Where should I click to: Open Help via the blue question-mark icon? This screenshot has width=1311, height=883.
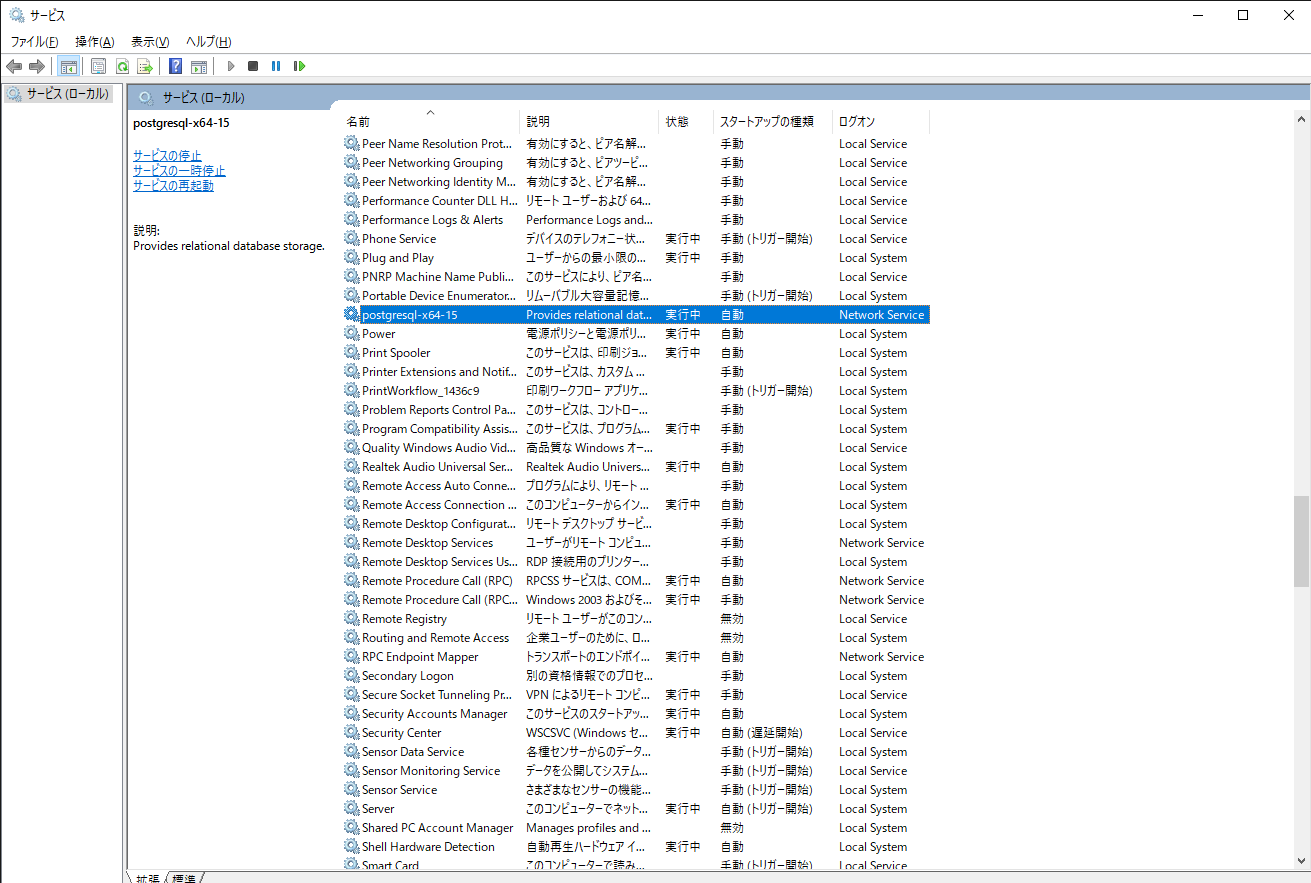point(176,66)
